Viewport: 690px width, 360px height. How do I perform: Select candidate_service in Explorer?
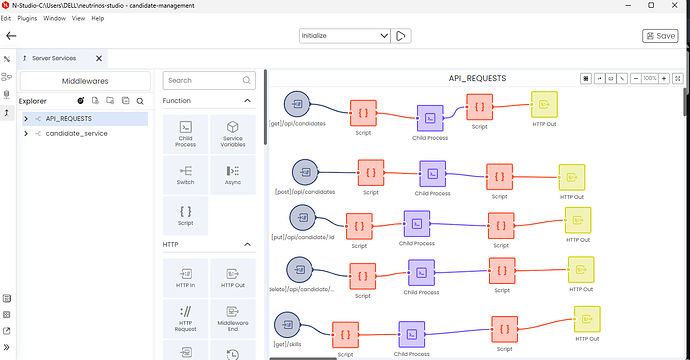tap(77, 133)
